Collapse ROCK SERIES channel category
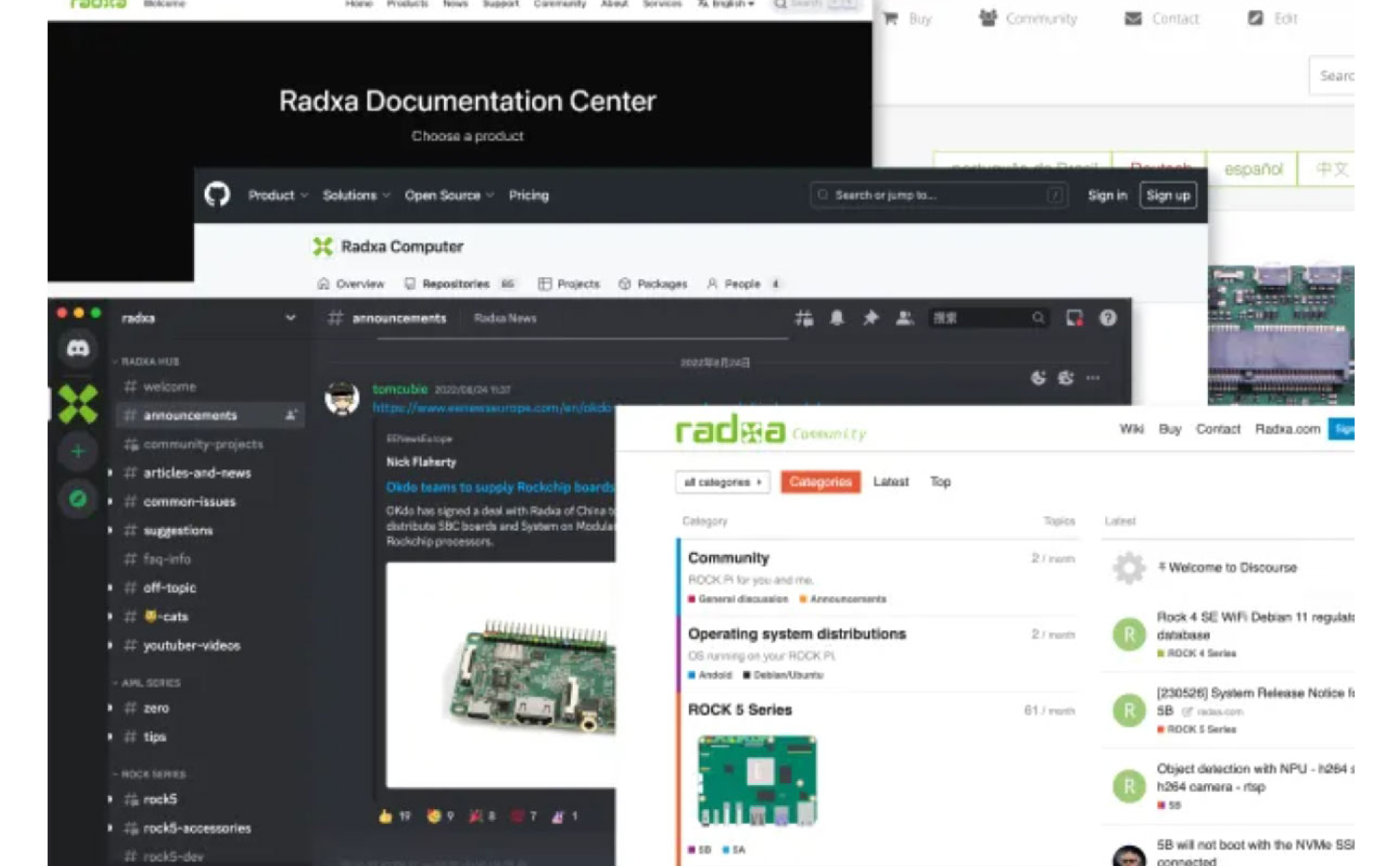1400x866 pixels. 149,774
